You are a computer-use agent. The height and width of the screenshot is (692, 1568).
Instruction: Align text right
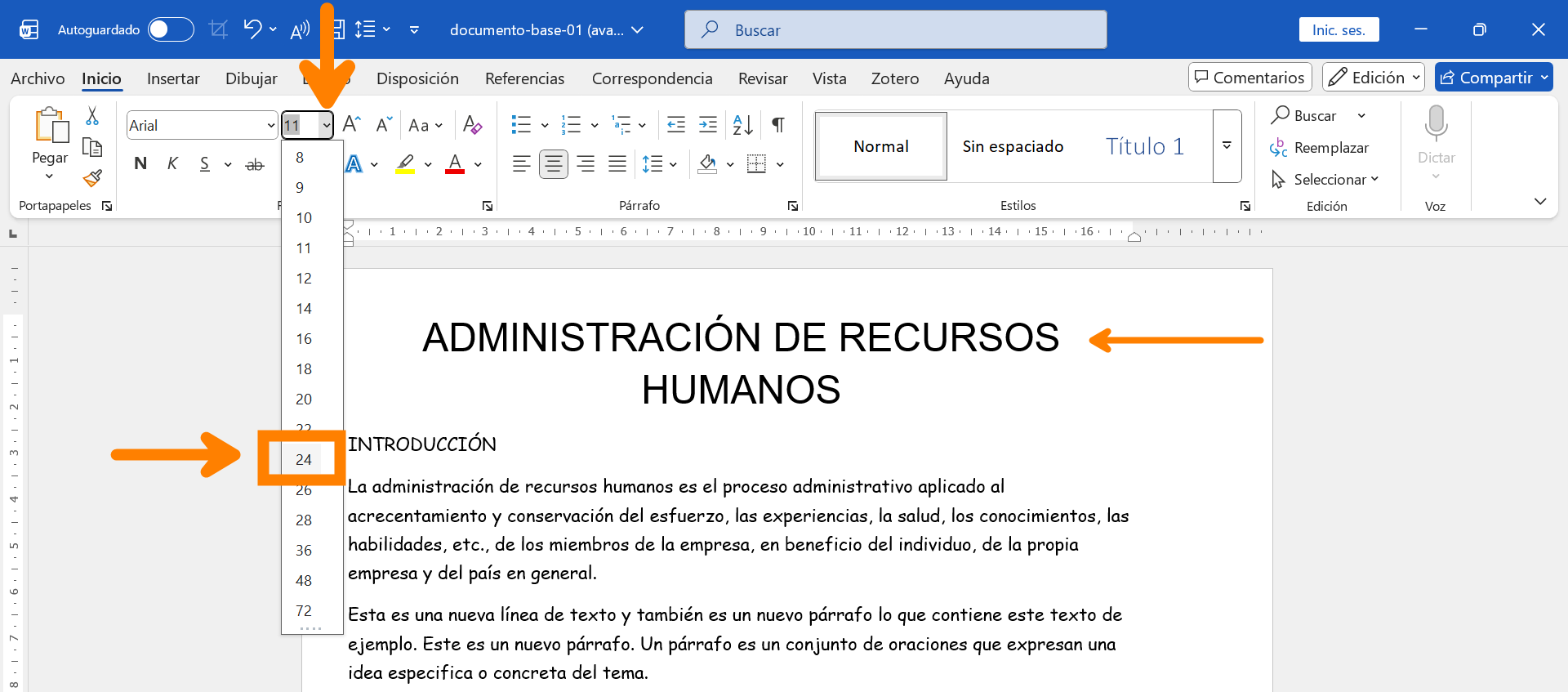(586, 164)
